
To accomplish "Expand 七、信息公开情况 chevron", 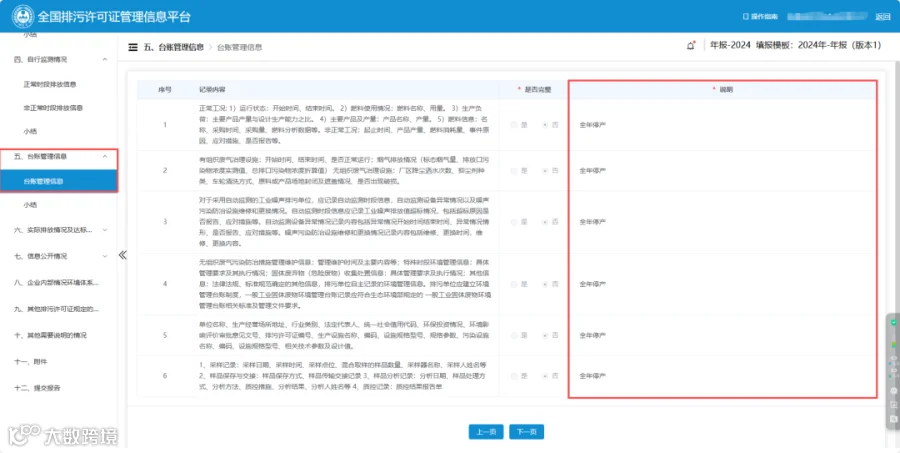I will 104,256.
